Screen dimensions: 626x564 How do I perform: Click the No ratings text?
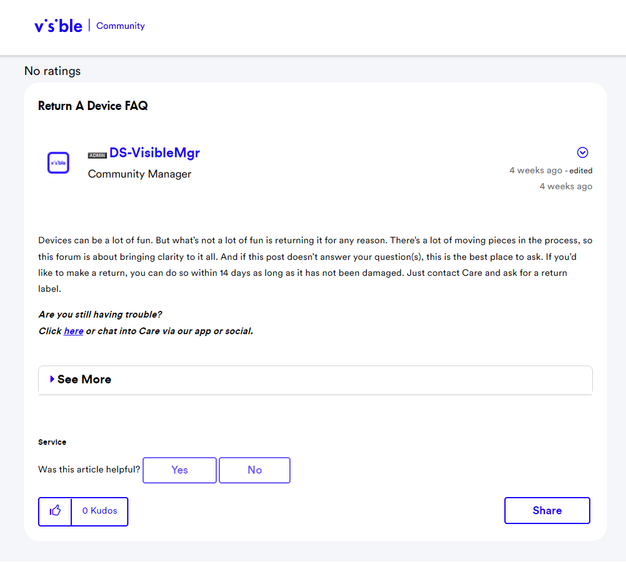tap(52, 71)
